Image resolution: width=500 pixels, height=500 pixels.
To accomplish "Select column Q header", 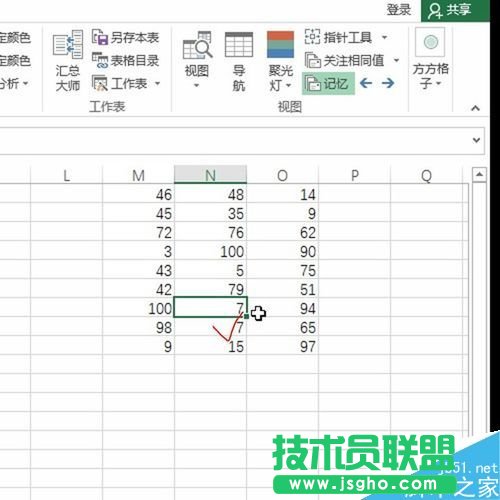I will [426, 175].
